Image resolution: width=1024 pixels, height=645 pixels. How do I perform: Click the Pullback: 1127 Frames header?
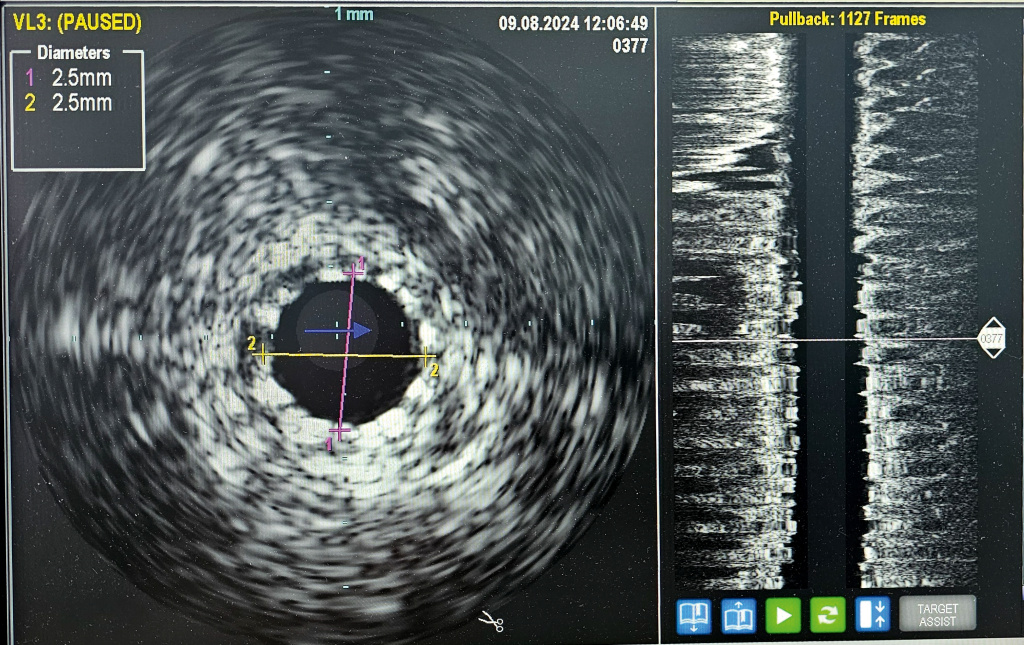[847, 19]
